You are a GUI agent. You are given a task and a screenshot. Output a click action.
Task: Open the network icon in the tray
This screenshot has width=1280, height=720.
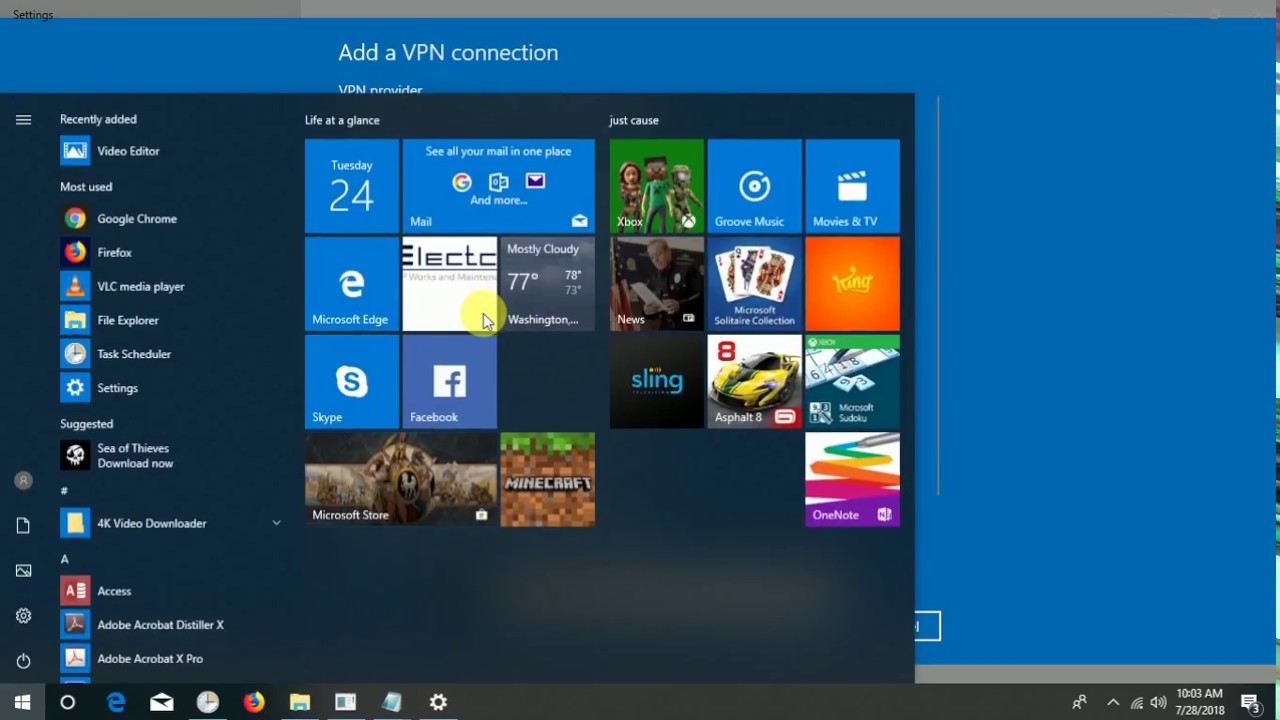[1136, 702]
